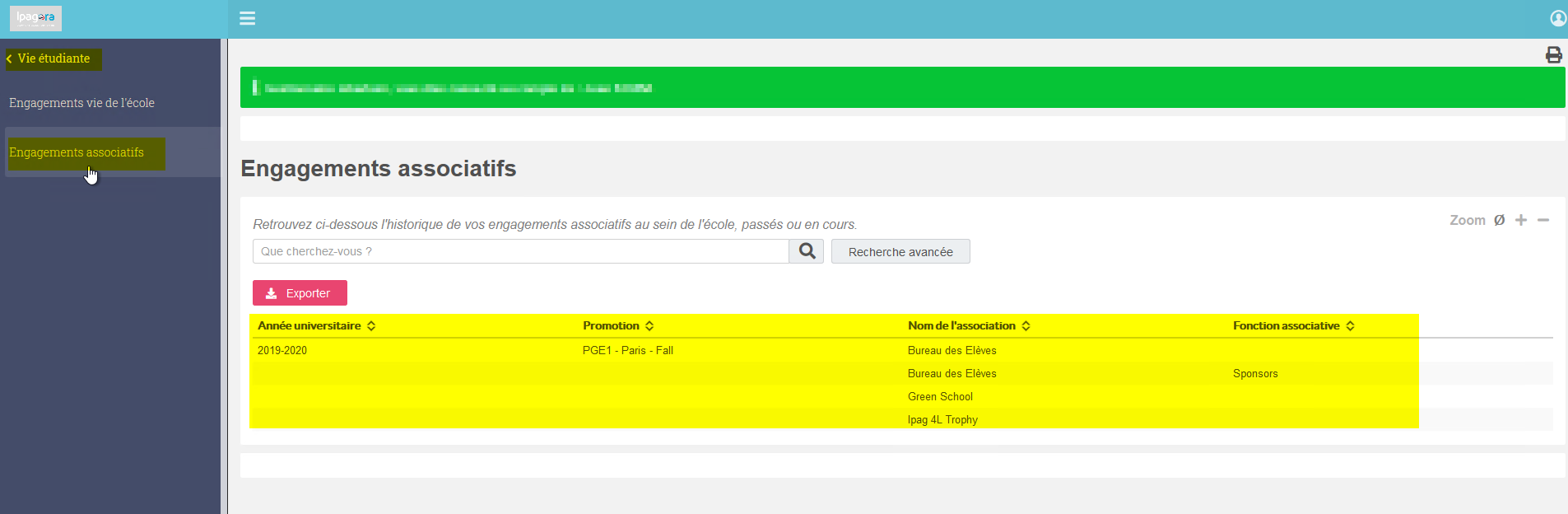
Task: Sort by Nom de l'association column
Action: pos(969,325)
